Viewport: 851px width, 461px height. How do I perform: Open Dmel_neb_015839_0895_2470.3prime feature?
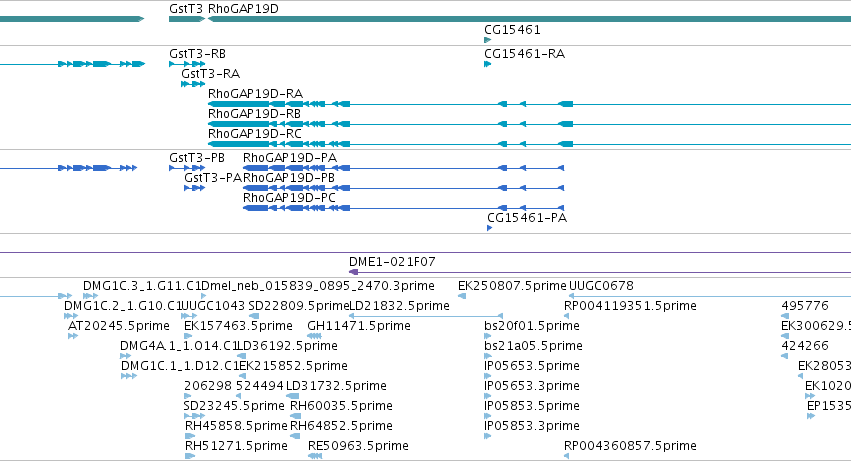tap(318, 286)
